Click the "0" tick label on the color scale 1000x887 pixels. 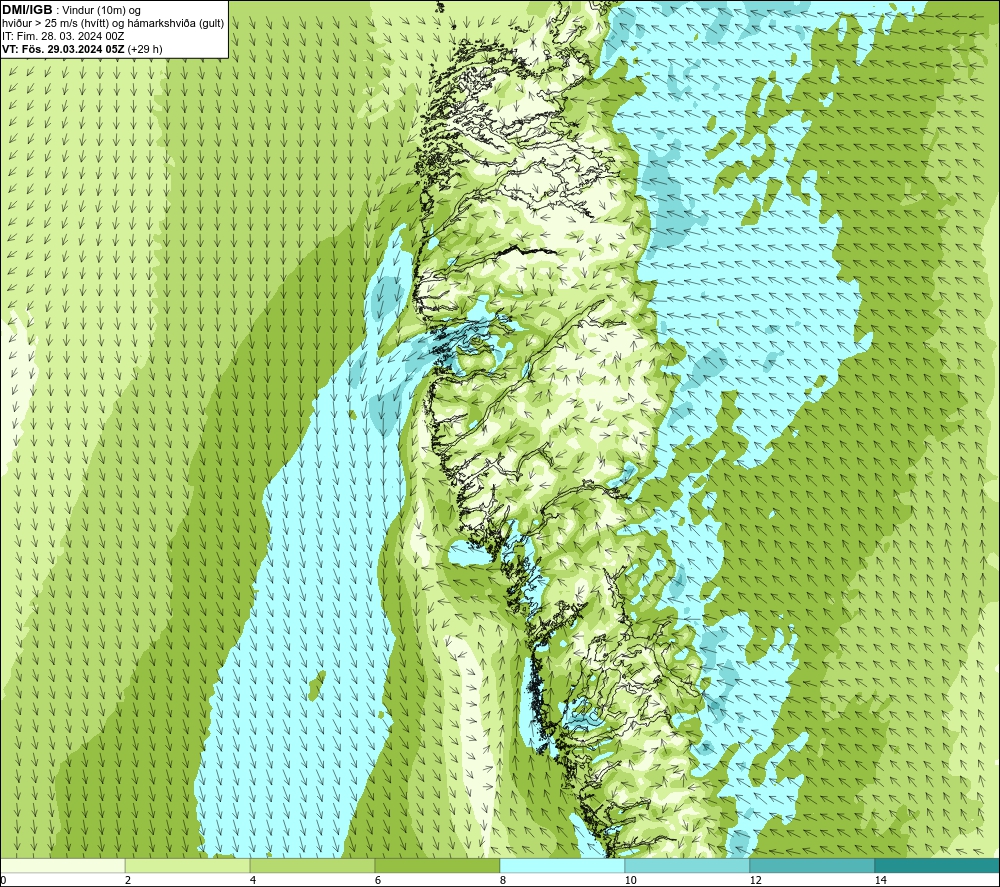pyautogui.click(x=3, y=880)
